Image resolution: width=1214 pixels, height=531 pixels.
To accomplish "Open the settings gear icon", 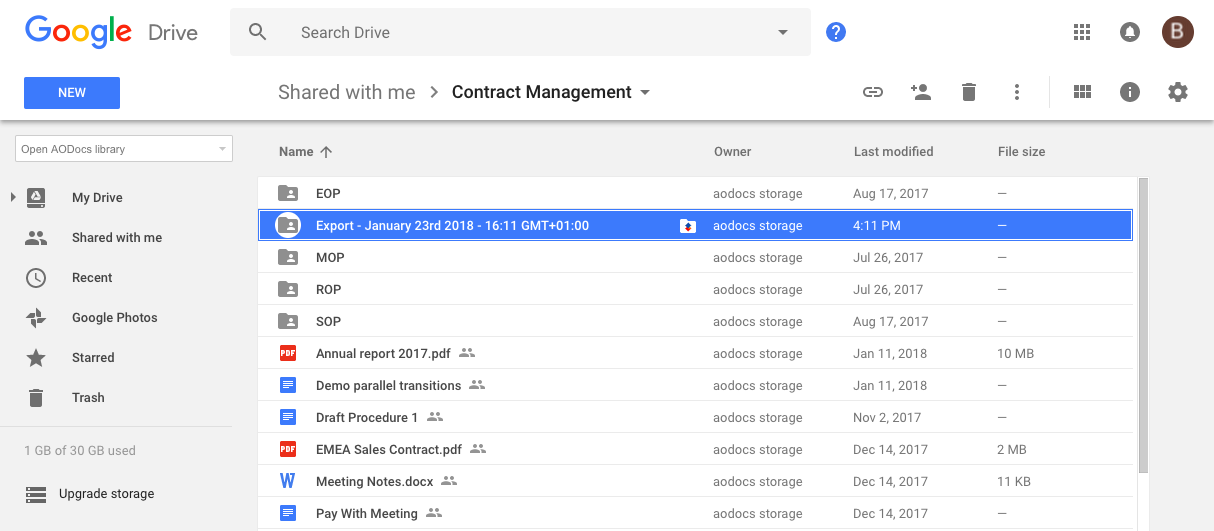I will pyautogui.click(x=1178, y=92).
